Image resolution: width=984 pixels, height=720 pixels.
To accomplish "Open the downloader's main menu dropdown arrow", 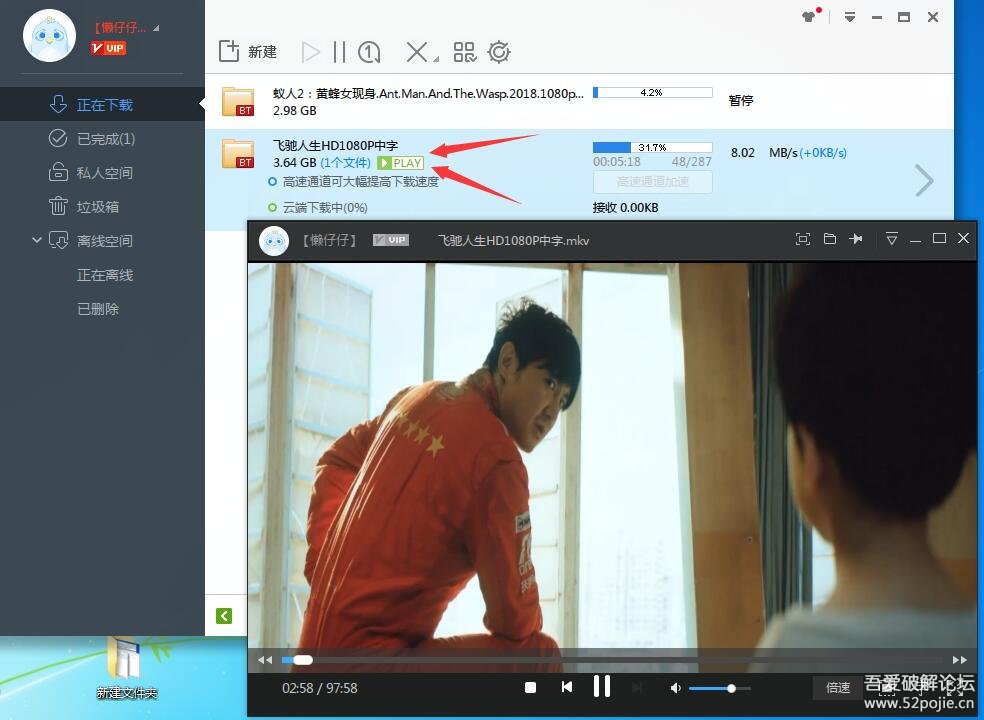I will (850, 18).
